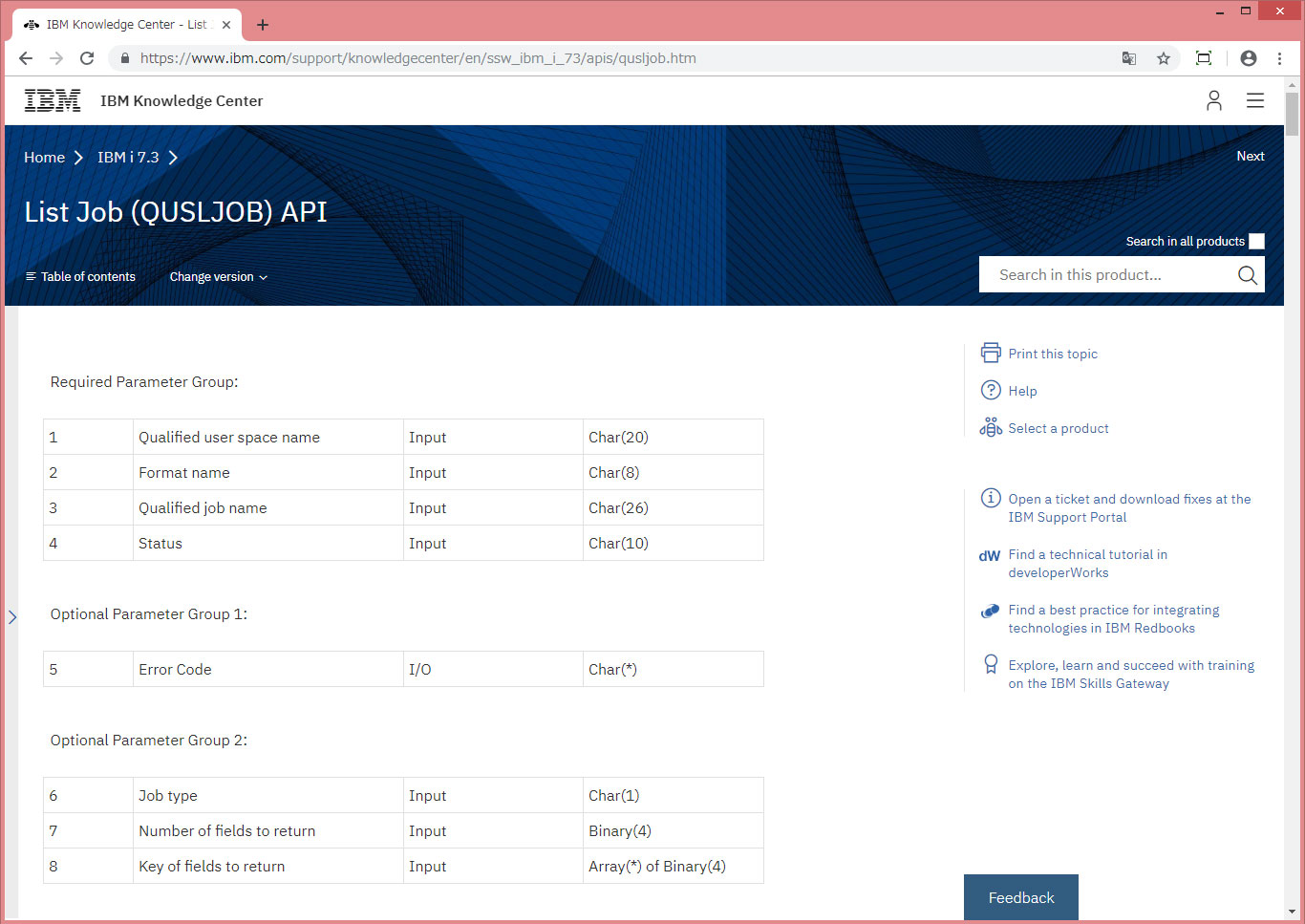Expand the Change version dropdown
This screenshot has height=924, width=1305.
click(x=218, y=277)
